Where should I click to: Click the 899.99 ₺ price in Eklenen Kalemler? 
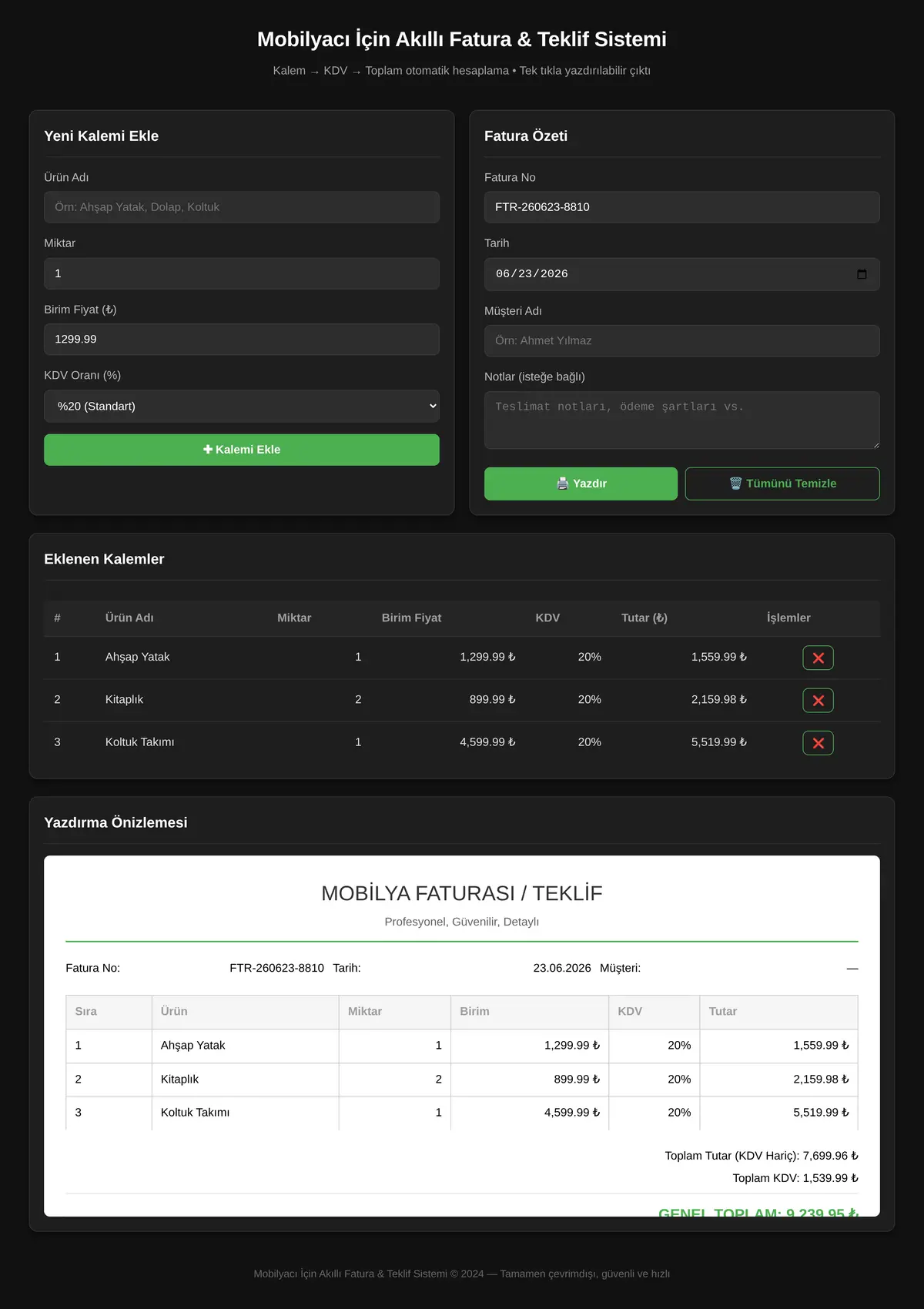coord(492,699)
